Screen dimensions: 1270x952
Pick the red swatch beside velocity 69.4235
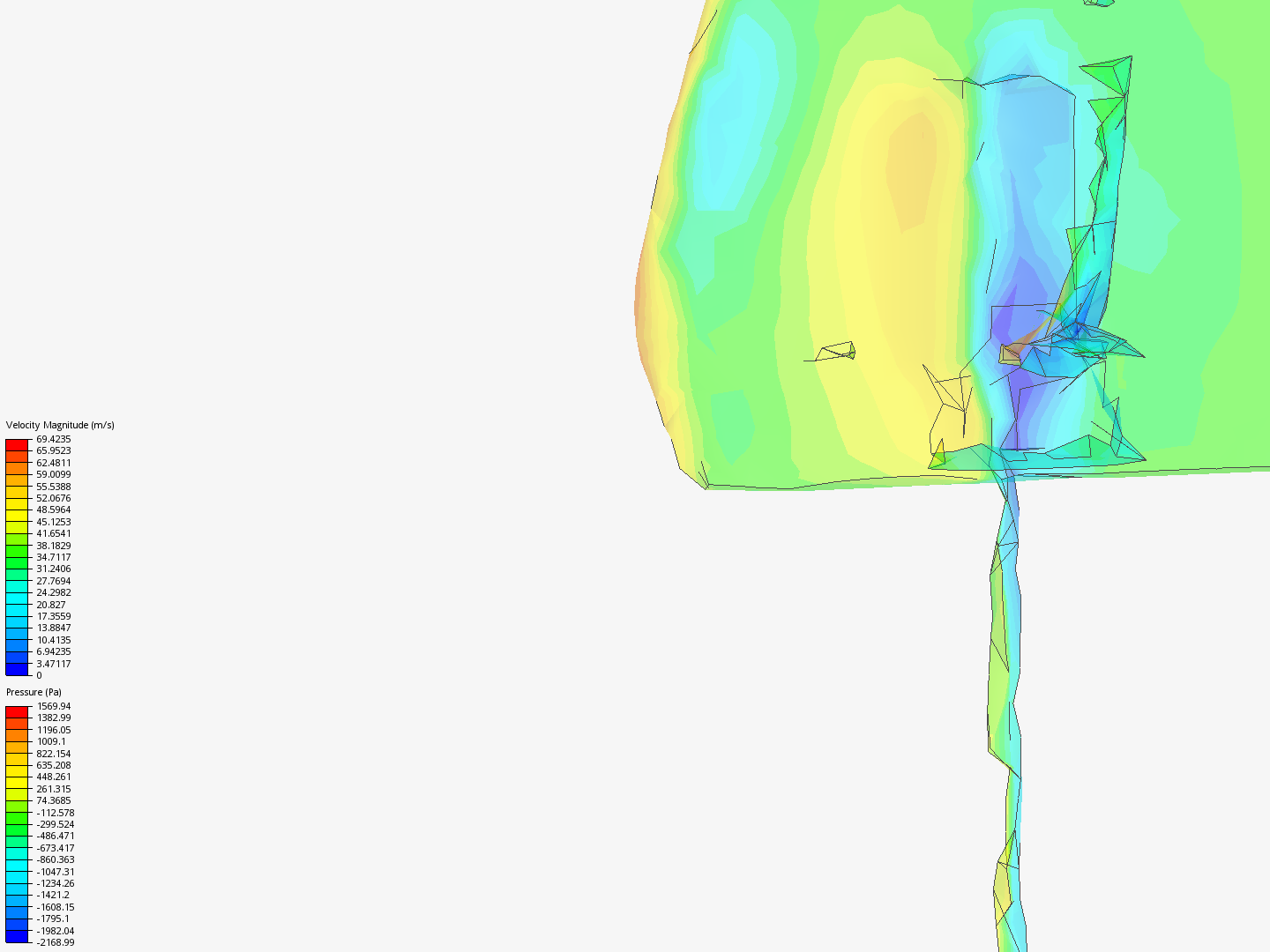[x=17, y=445]
